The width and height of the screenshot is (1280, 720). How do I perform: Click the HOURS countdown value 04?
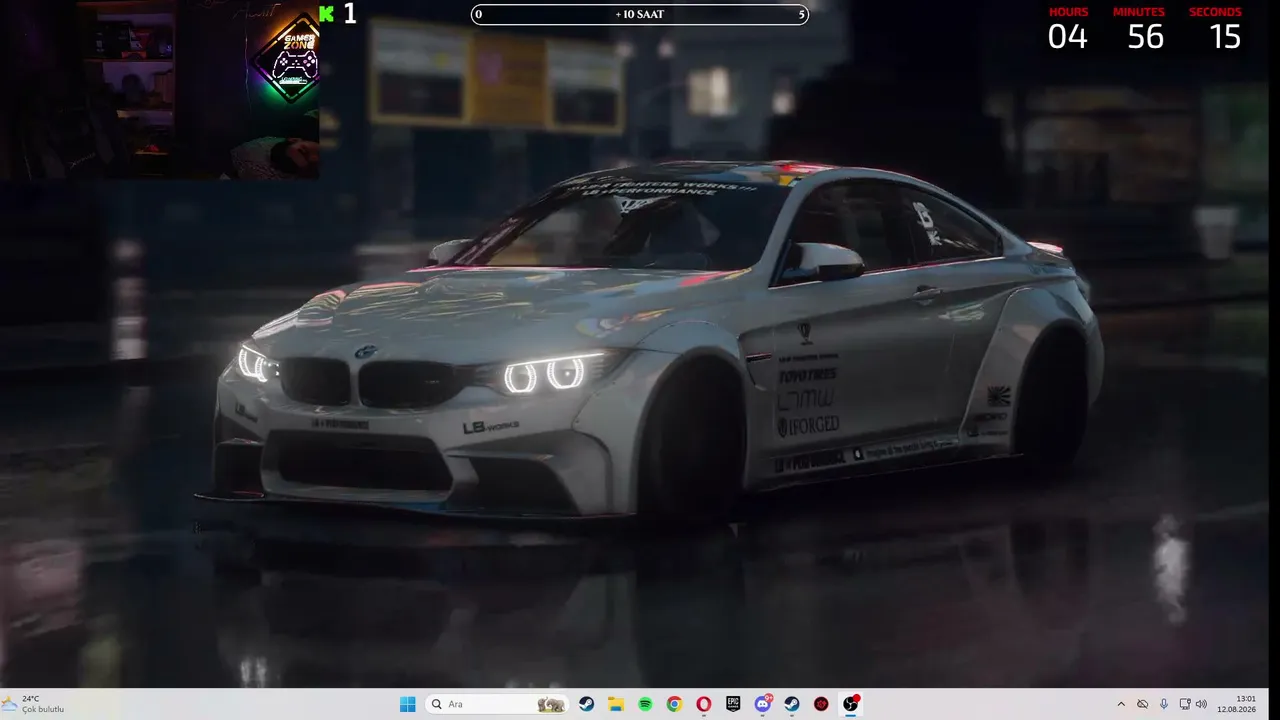pos(1067,37)
